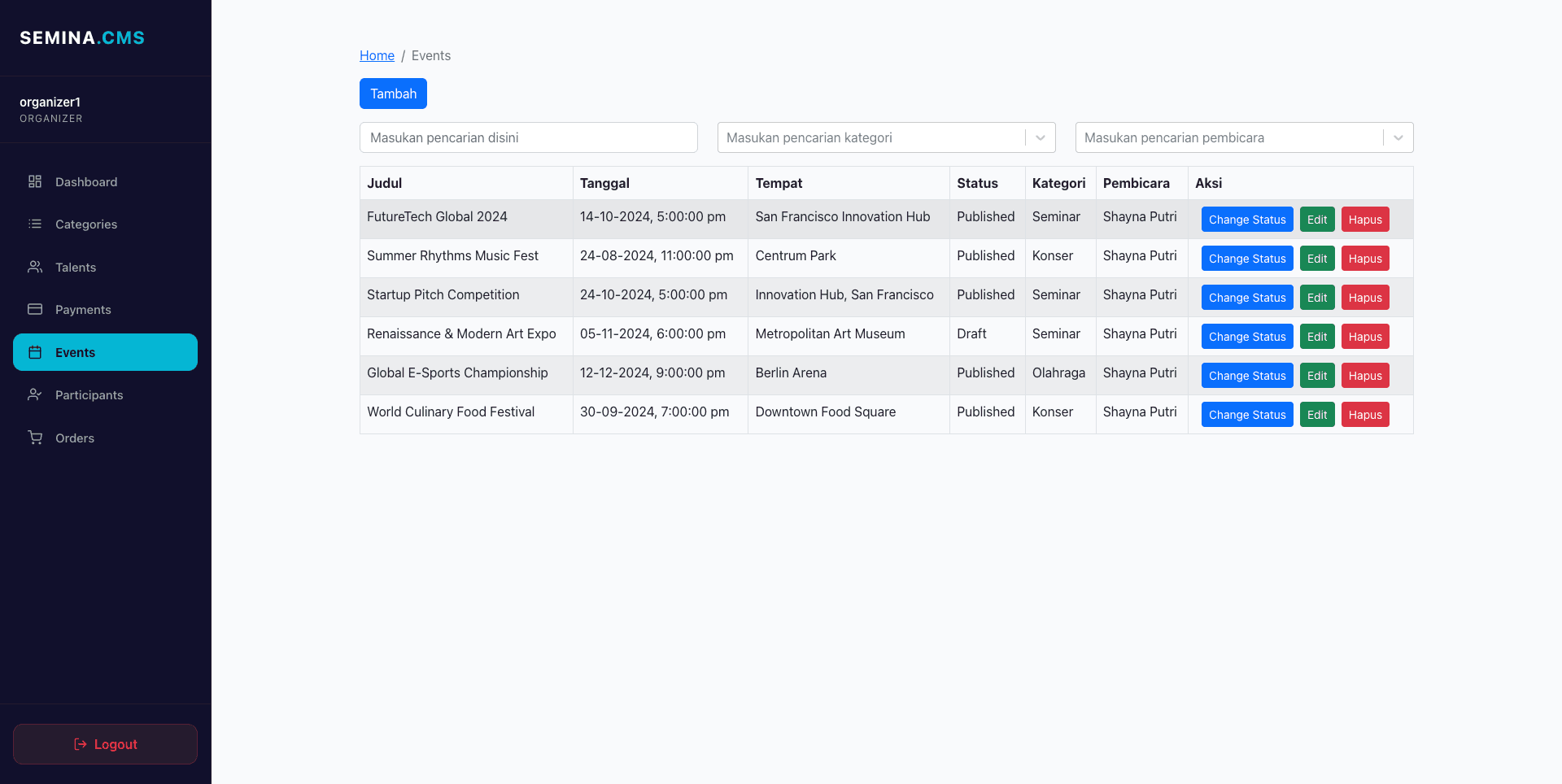Click the Talents people icon
This screenshot has width=1562, height=784.
(35, 267)
